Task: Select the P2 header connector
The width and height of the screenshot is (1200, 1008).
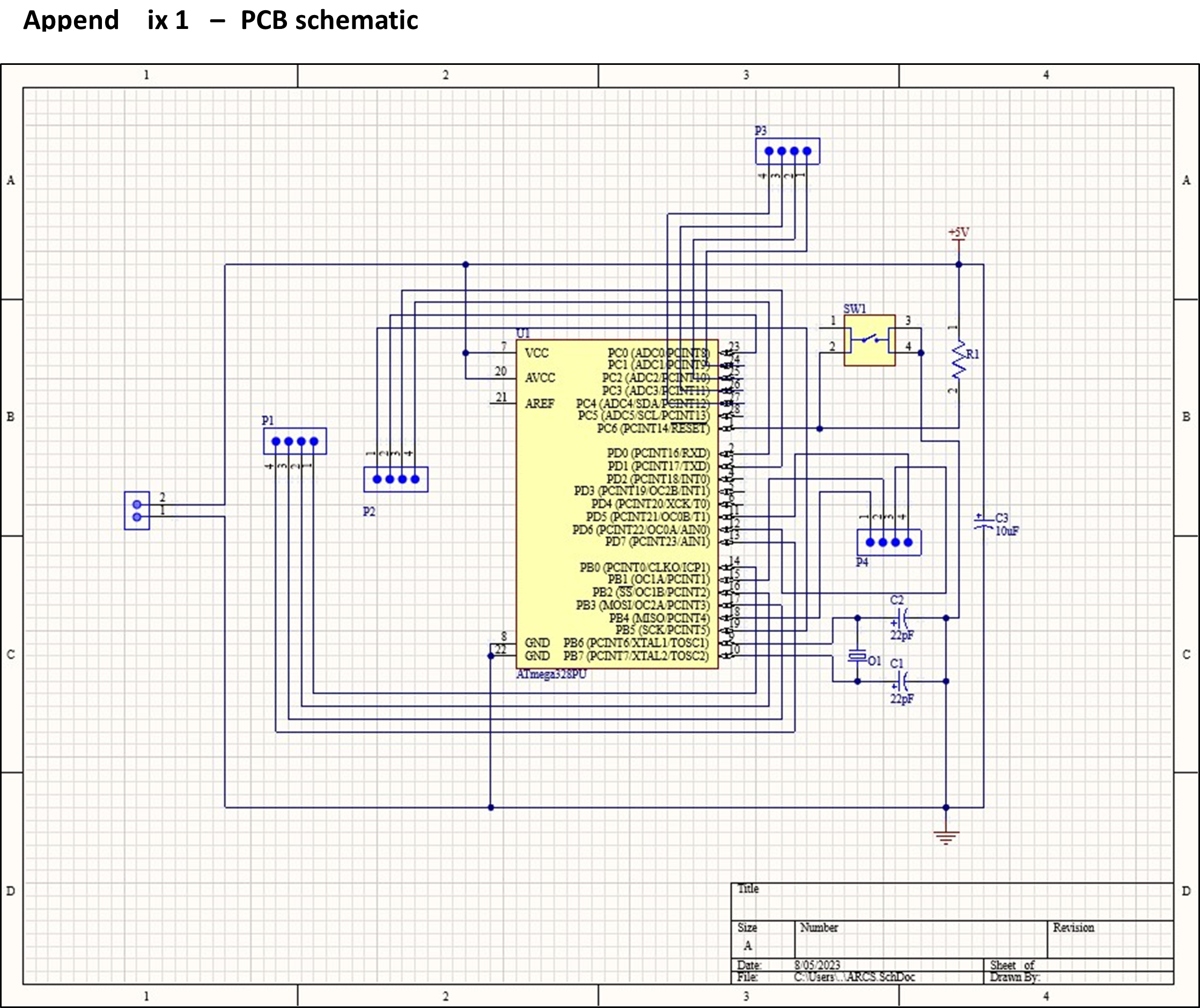Action: coord(395,479)
